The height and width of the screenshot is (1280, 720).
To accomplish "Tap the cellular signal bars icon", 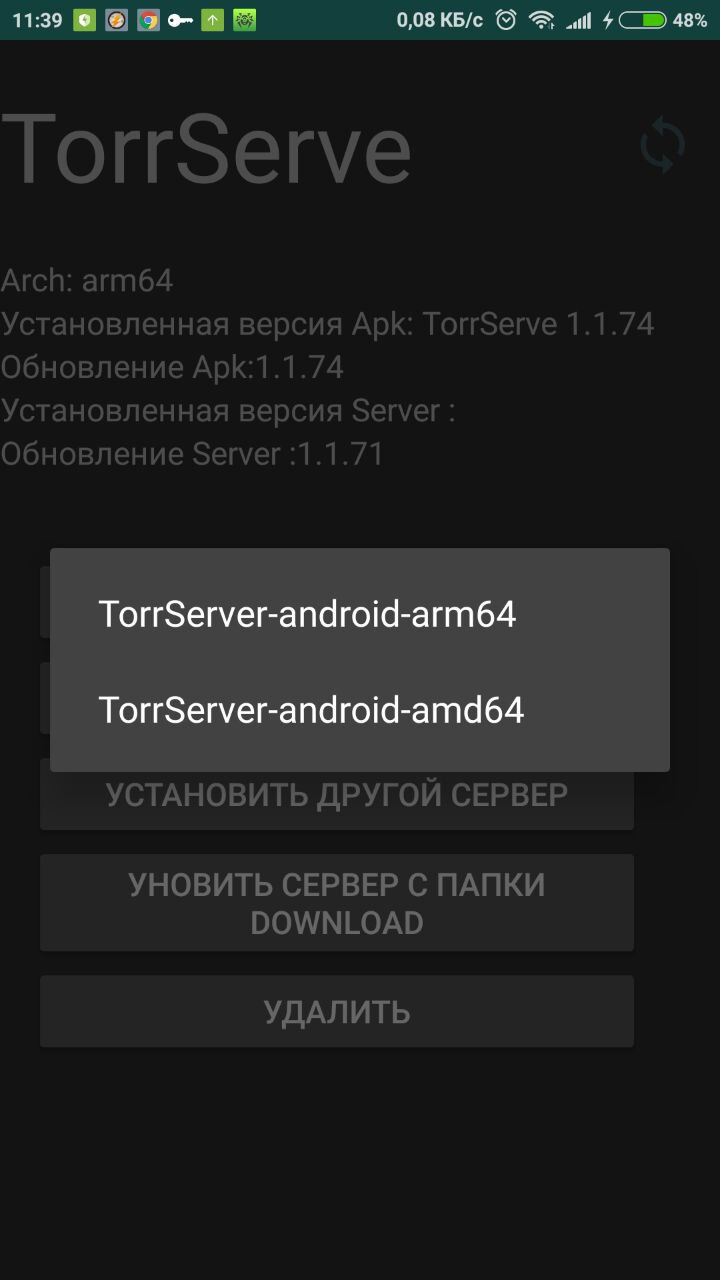I will (x=578, y=20).
